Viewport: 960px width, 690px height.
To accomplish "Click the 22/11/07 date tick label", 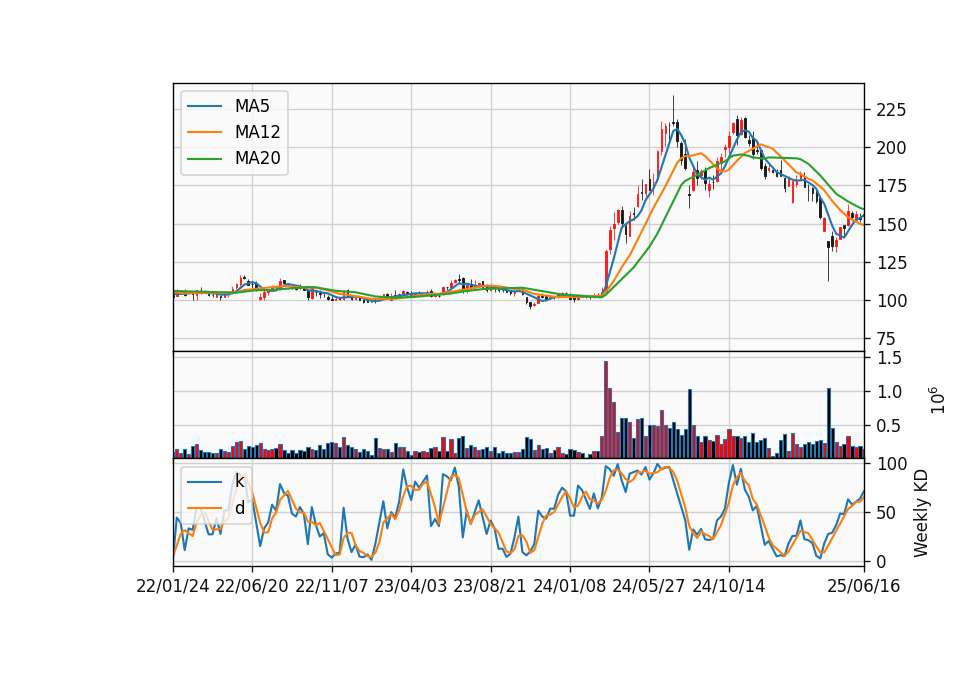I will 332,586.
